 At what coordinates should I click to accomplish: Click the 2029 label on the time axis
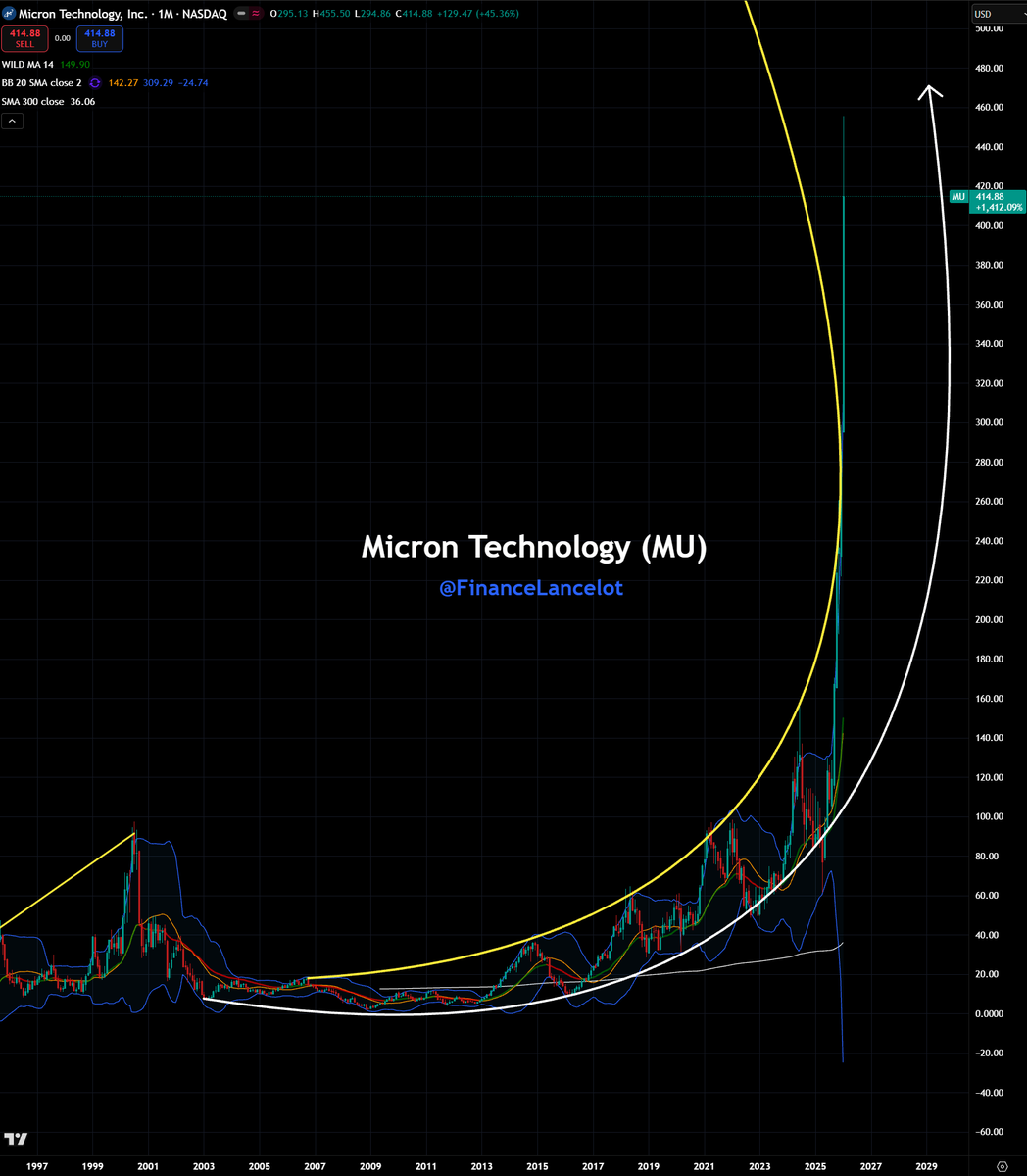926,1166
